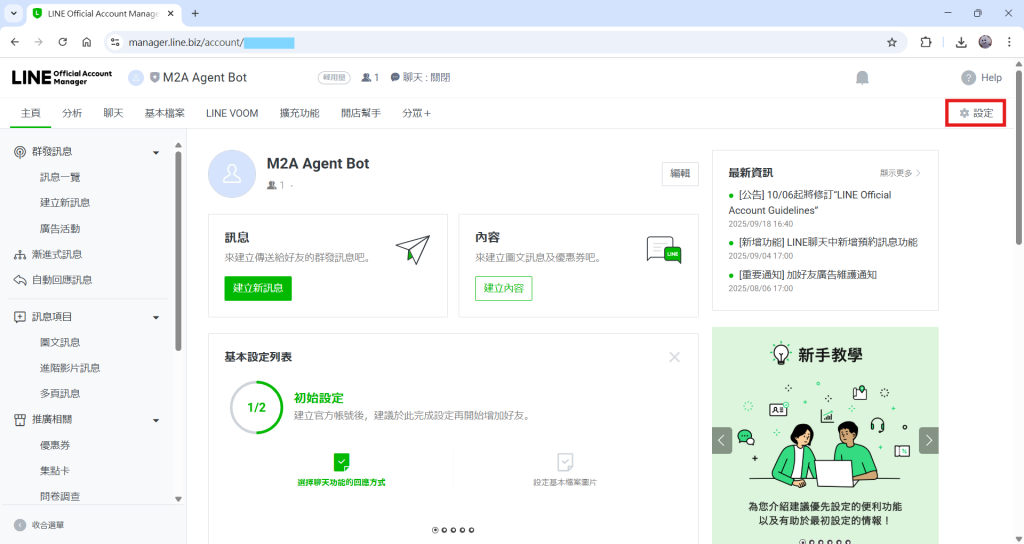This screenshot has height=544, width=1024.
Task: Open 廣告活動 in the sidebar
Action: click(x=60, y=229)
